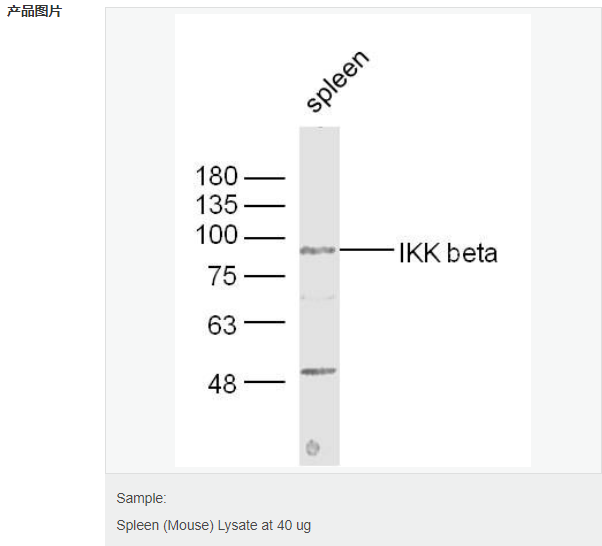602x546 pixels.
Task: Select the IKK beta band label
Action: pos(448,253)
